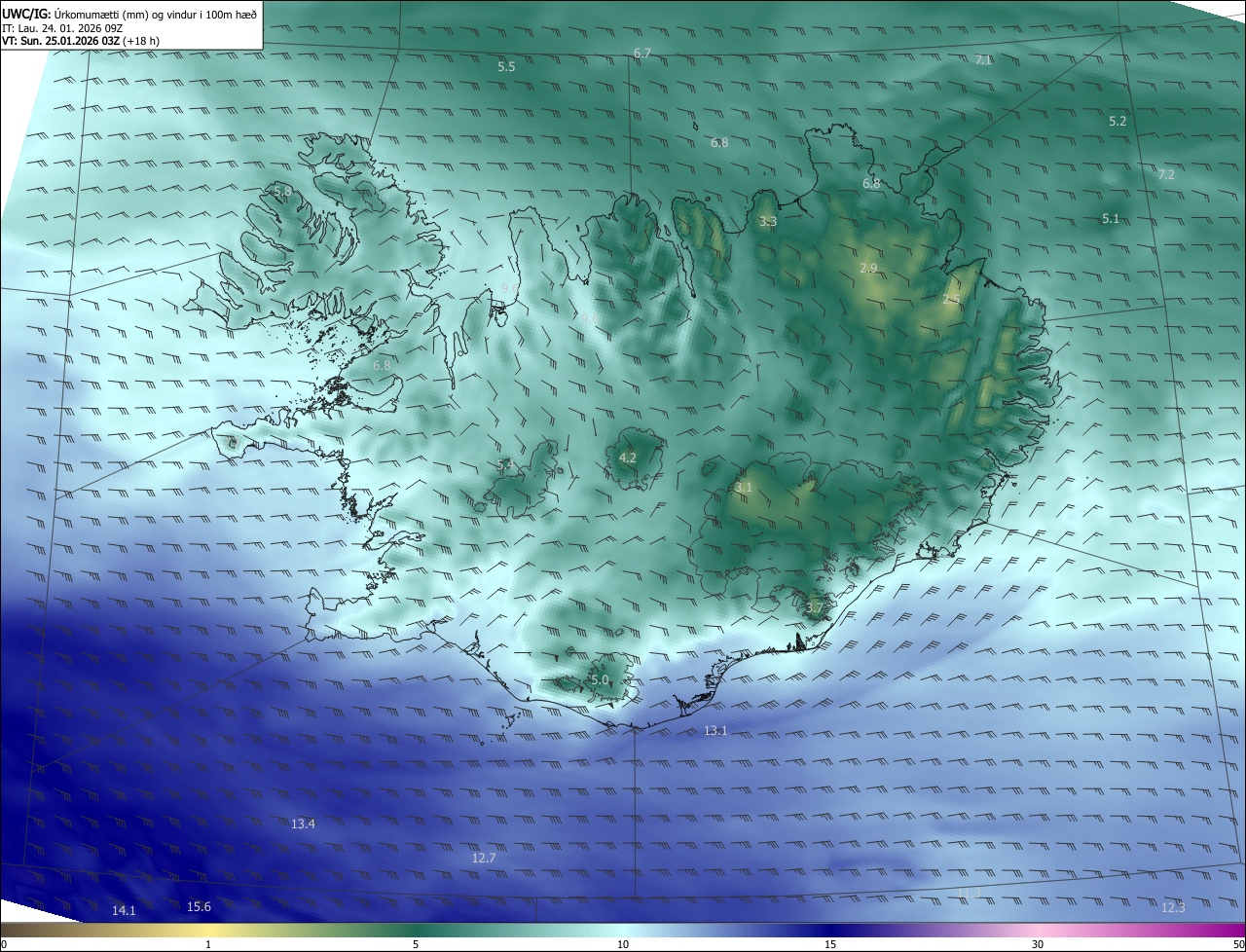Click the 3.7 value label
The image size is (1246, 952).
pos(815,607)
